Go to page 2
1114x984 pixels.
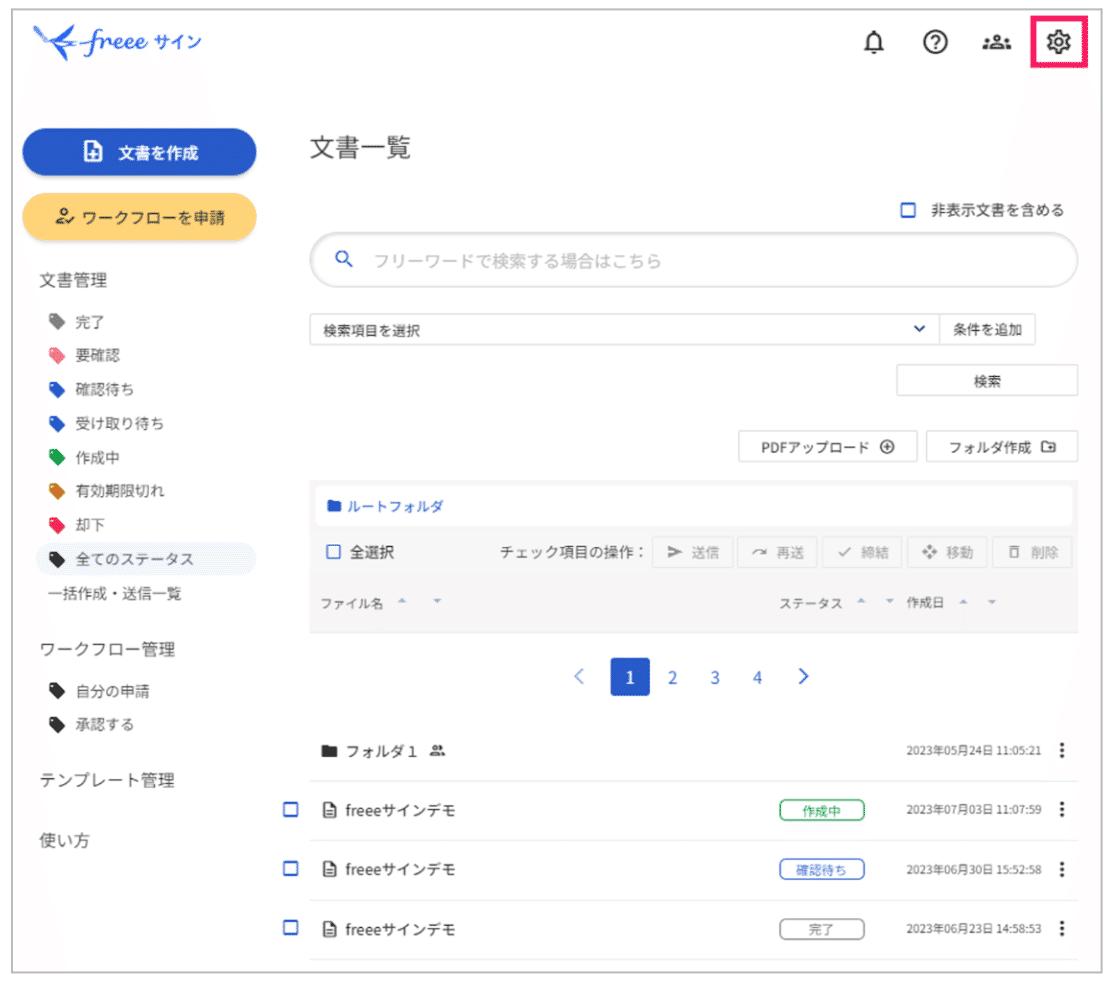point(672,677)
